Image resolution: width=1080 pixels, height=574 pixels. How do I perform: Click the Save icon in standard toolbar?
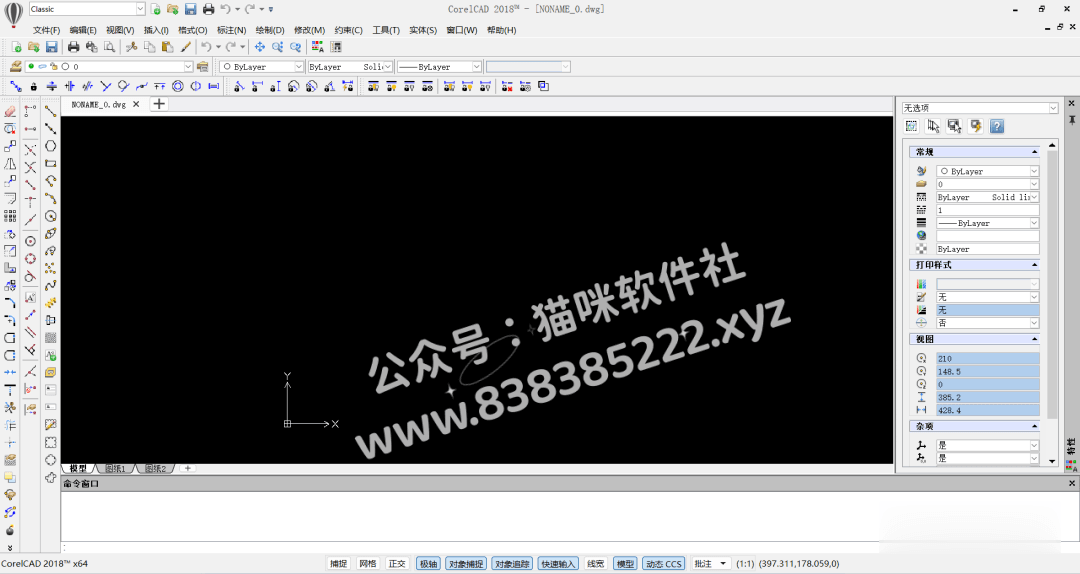(x=52, y=47)
